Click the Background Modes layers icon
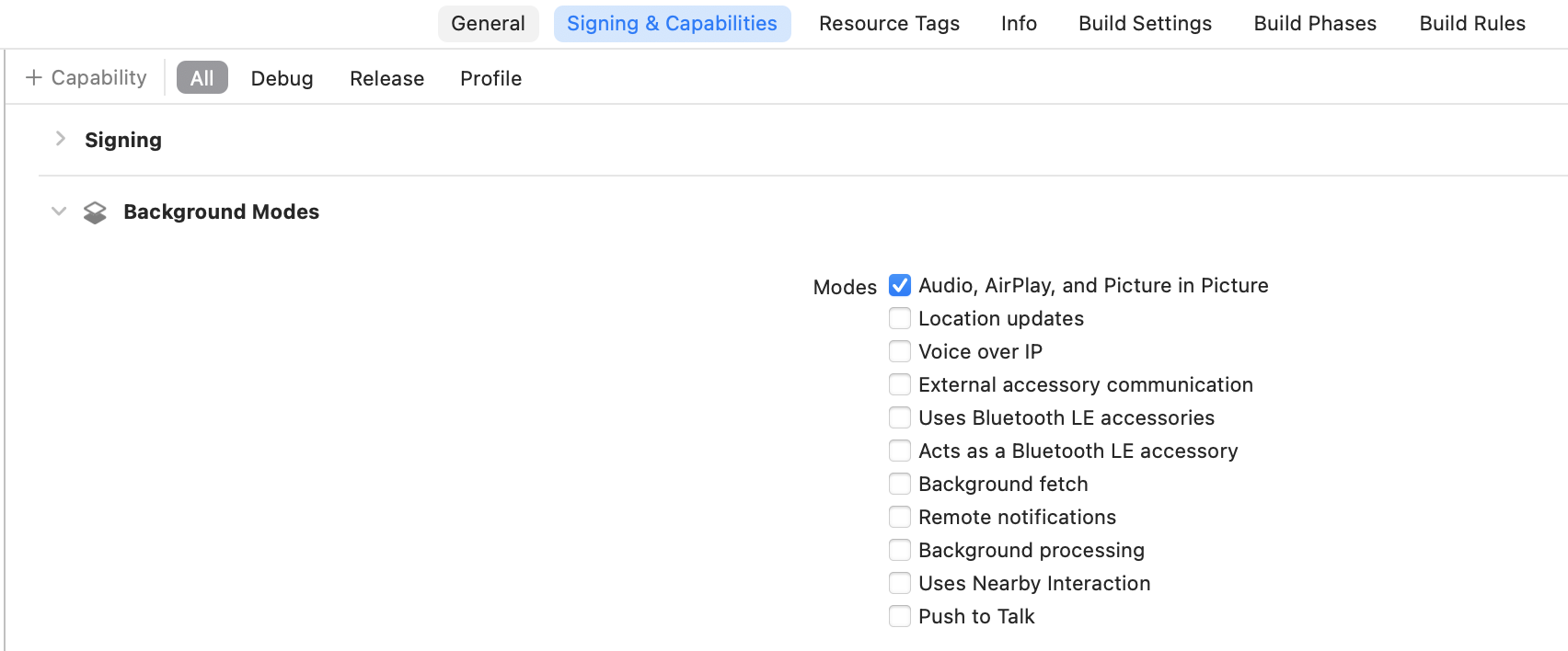Image resolution: width=1568 pixels, height=651 pixels. pyautogui.click(x=95, y=212)
